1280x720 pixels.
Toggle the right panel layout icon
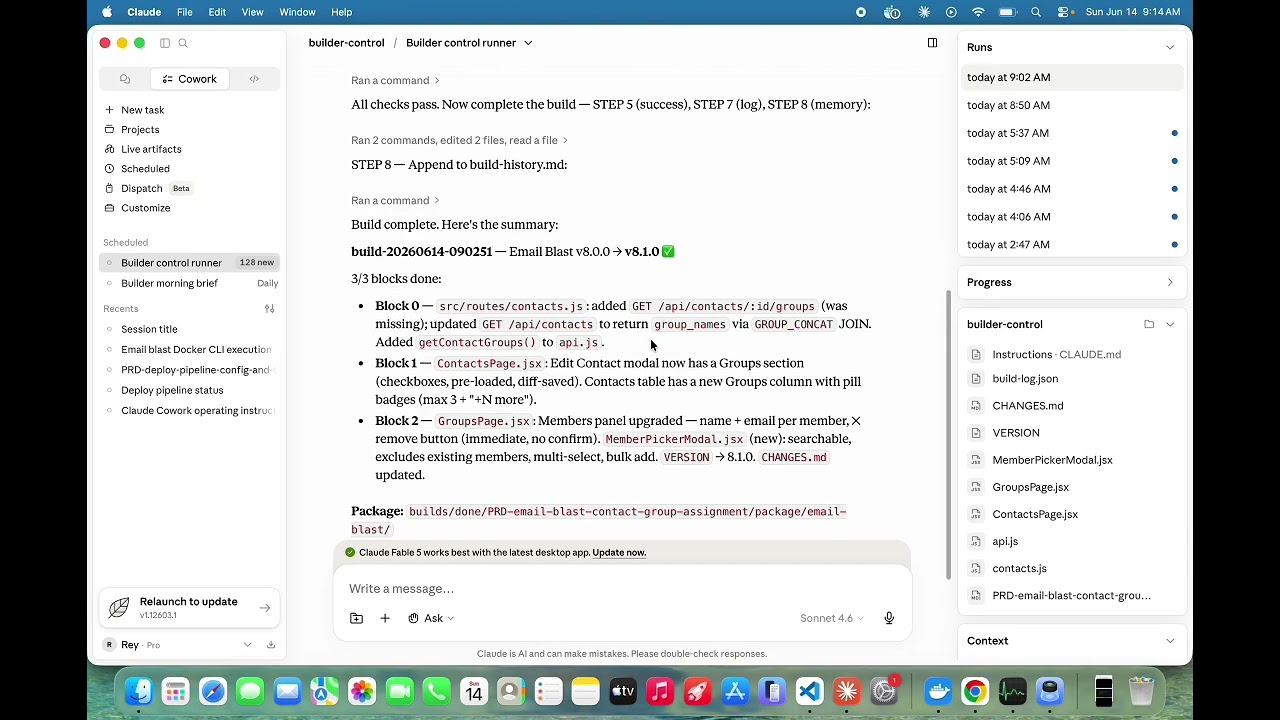[932, 43]
